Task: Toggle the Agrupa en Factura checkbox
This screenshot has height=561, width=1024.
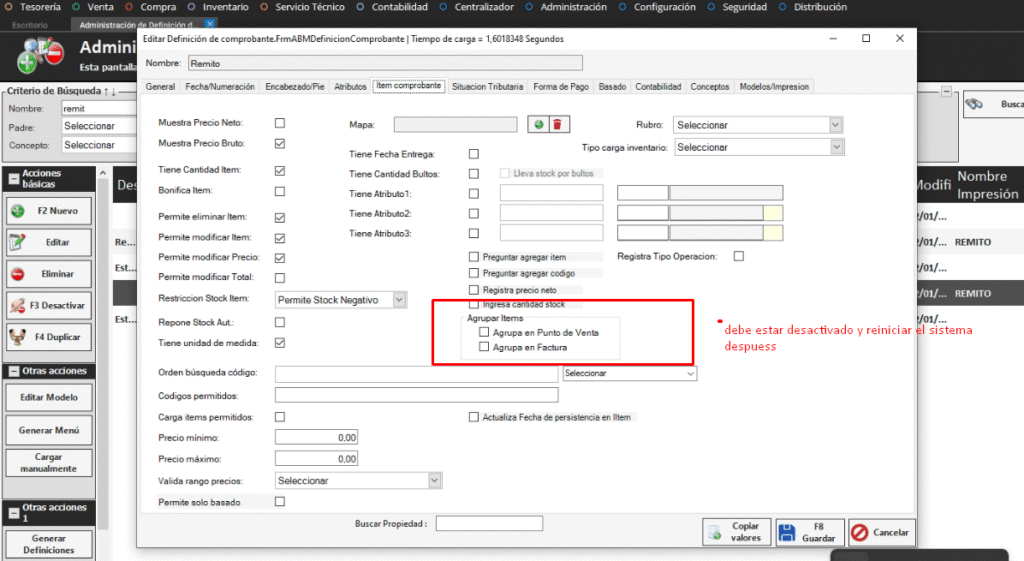Action: tap(485, 347)
